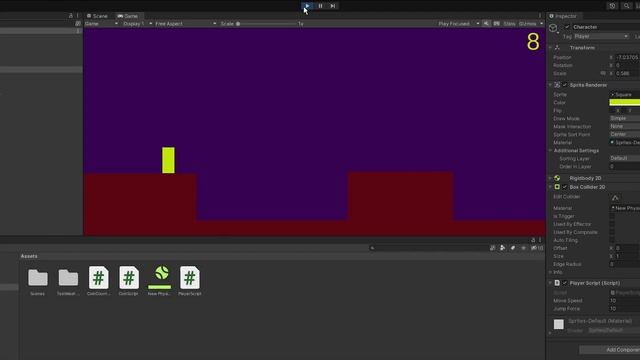Click the Sprite Renderer component icon
Image resolution: width=640 pixels, height=360 pixels.
557,85
